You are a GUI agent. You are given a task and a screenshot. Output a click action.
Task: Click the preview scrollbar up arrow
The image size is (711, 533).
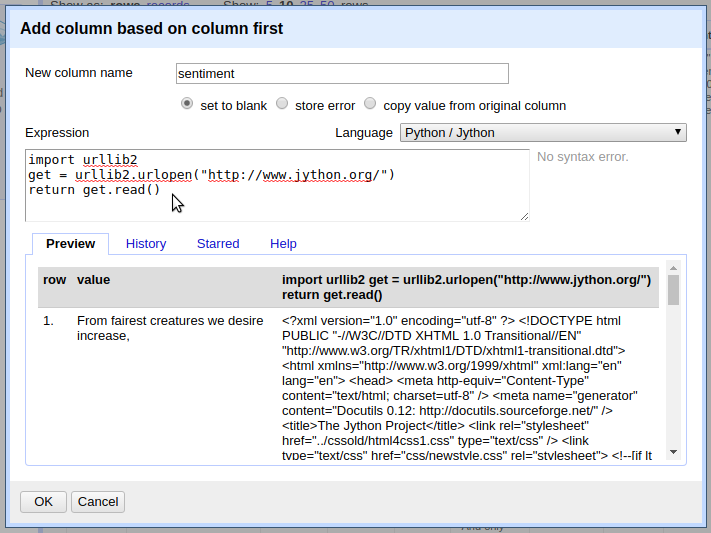674,268
